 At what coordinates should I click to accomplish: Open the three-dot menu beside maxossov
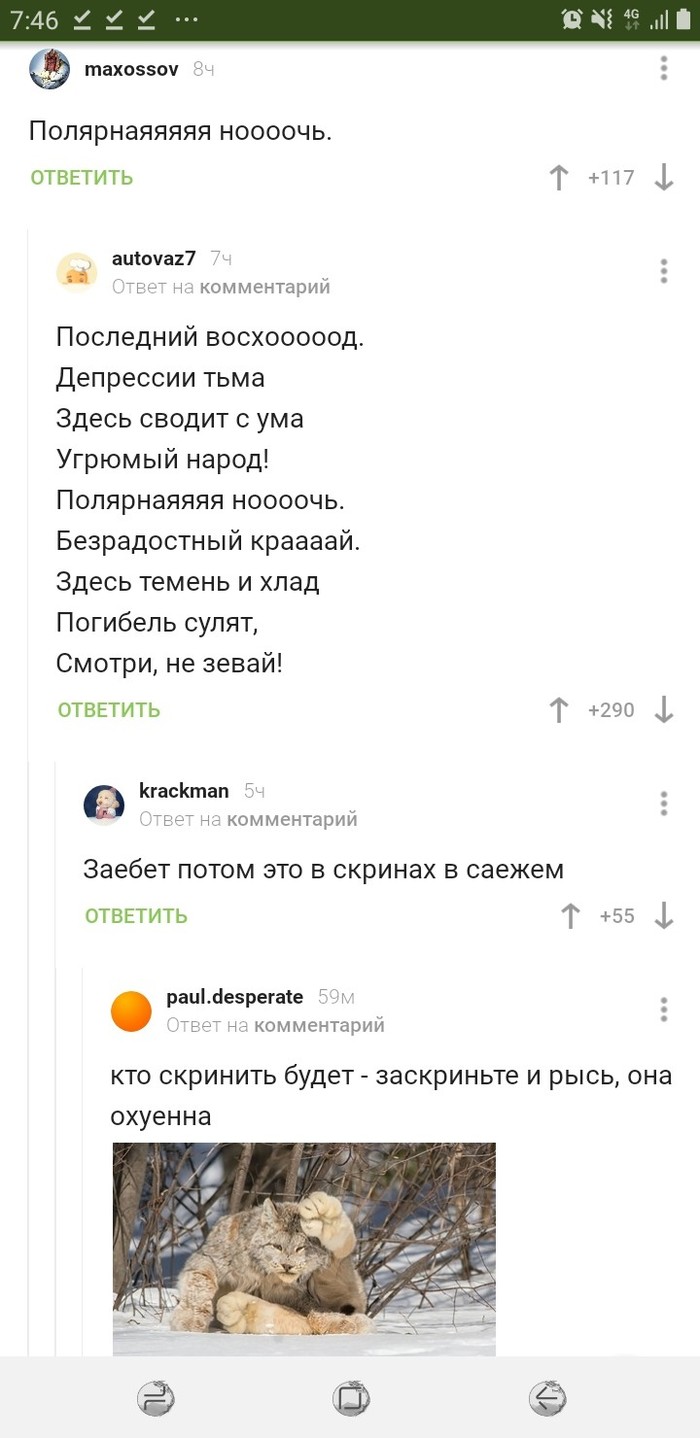662,69
